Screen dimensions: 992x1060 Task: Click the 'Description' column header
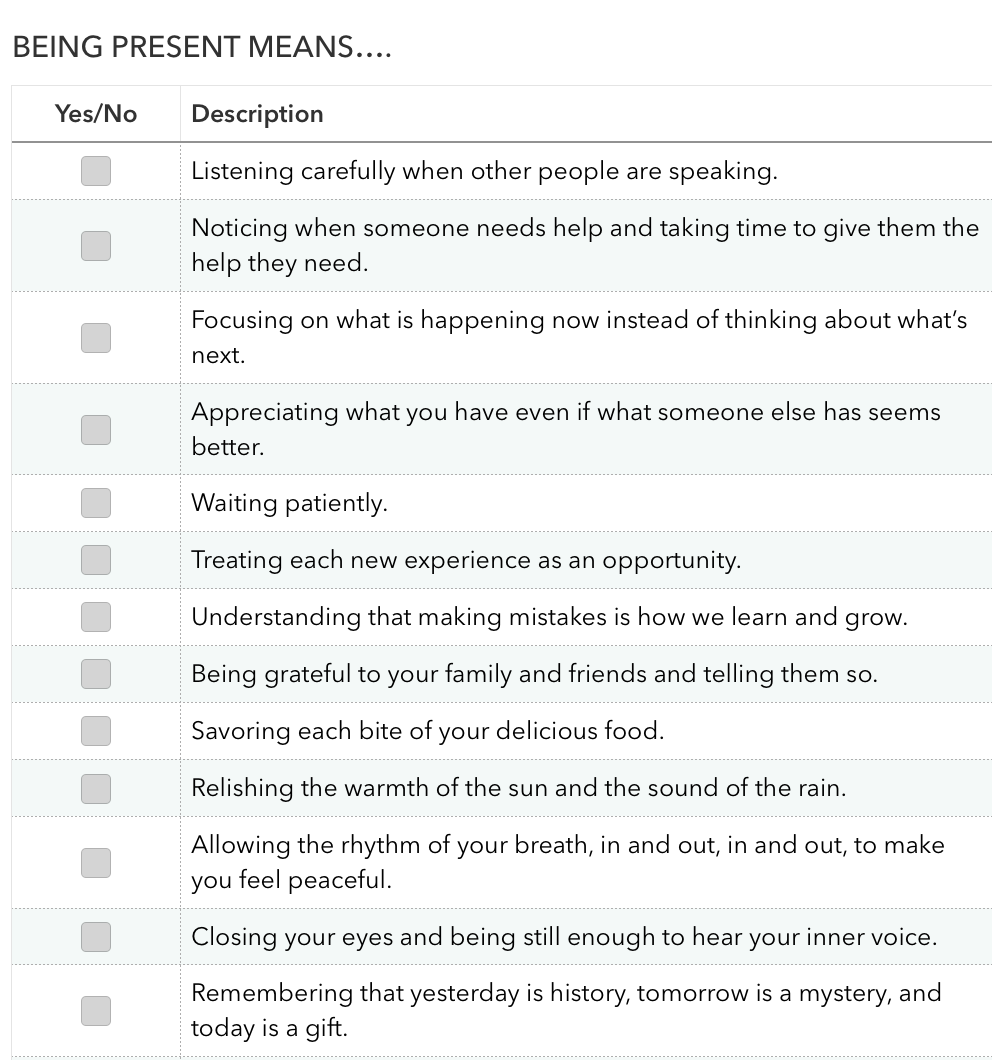257,114
